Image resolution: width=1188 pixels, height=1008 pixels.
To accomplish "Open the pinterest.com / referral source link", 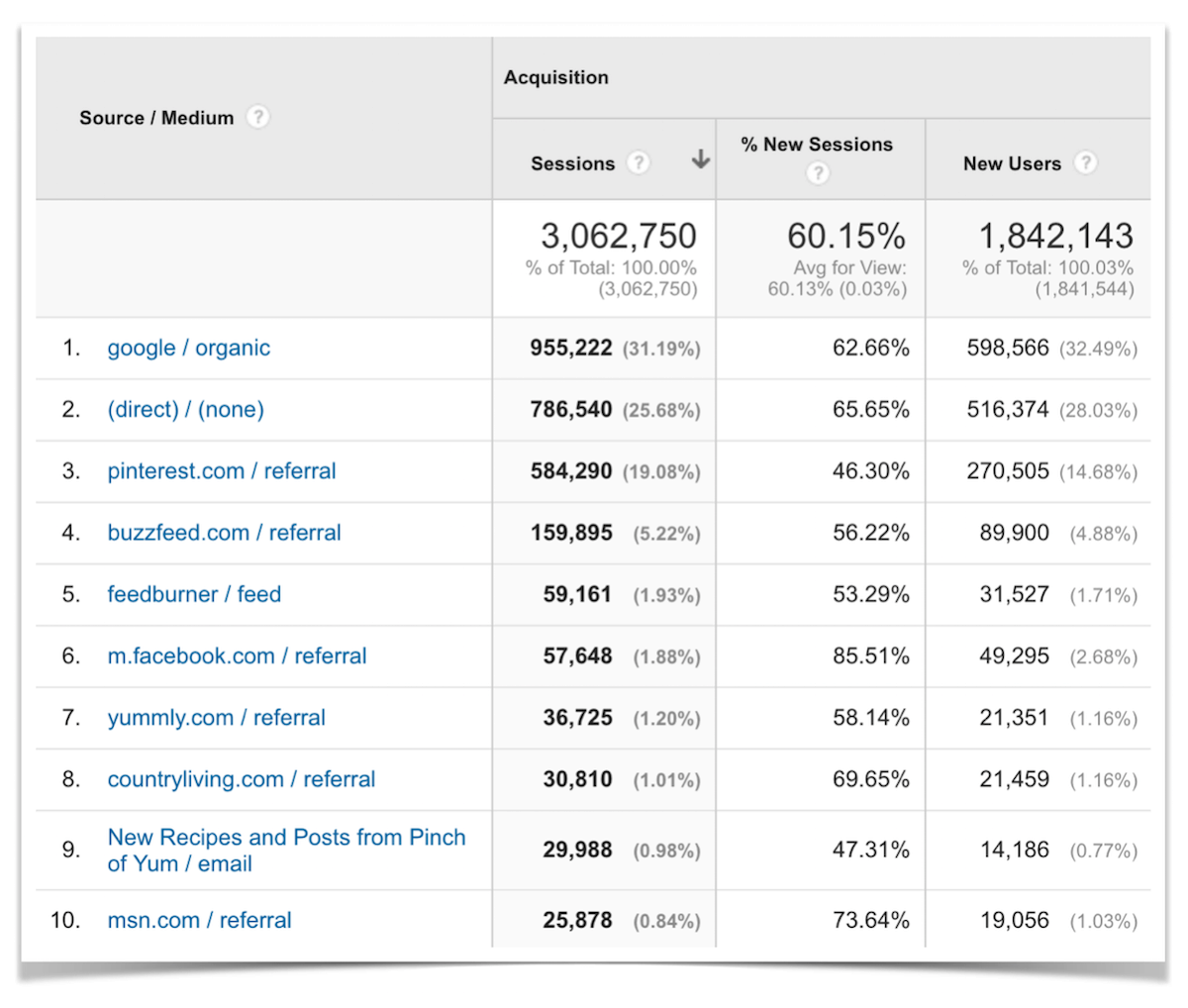I will pyautogui.click(x=221, y=471).
